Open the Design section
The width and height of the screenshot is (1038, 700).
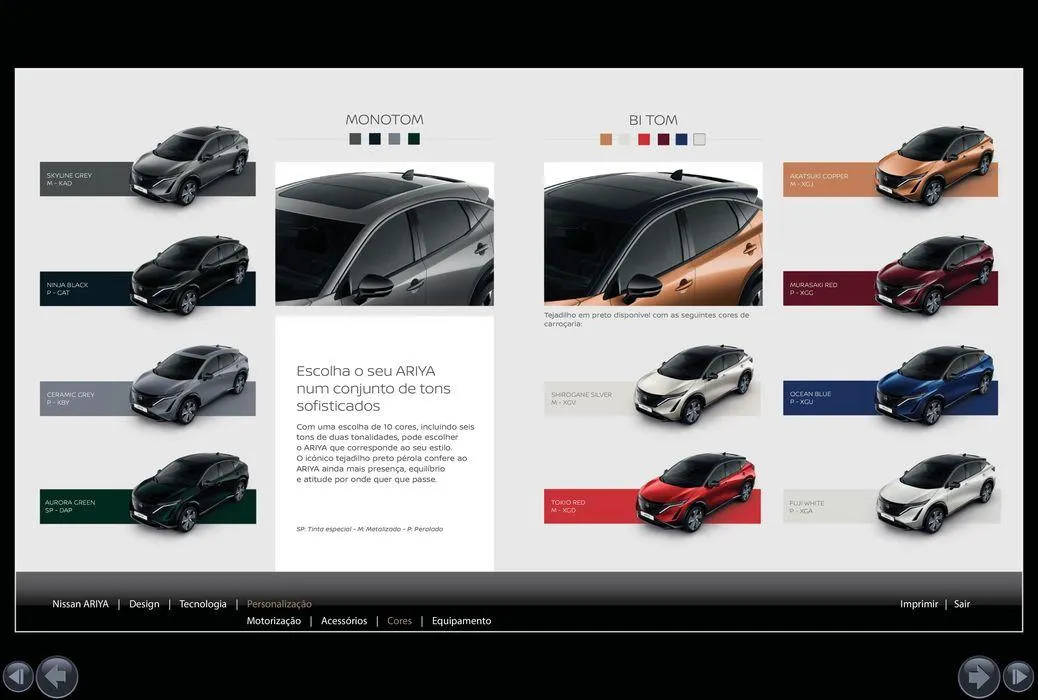pyautogui.click(x=144, y=604)
